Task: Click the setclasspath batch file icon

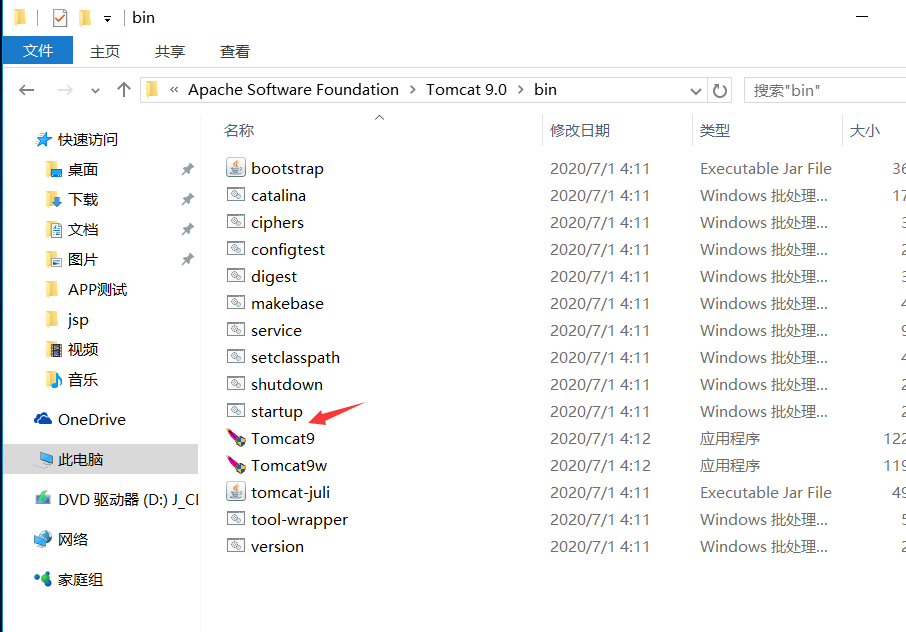Action: (x=236, y=357)
